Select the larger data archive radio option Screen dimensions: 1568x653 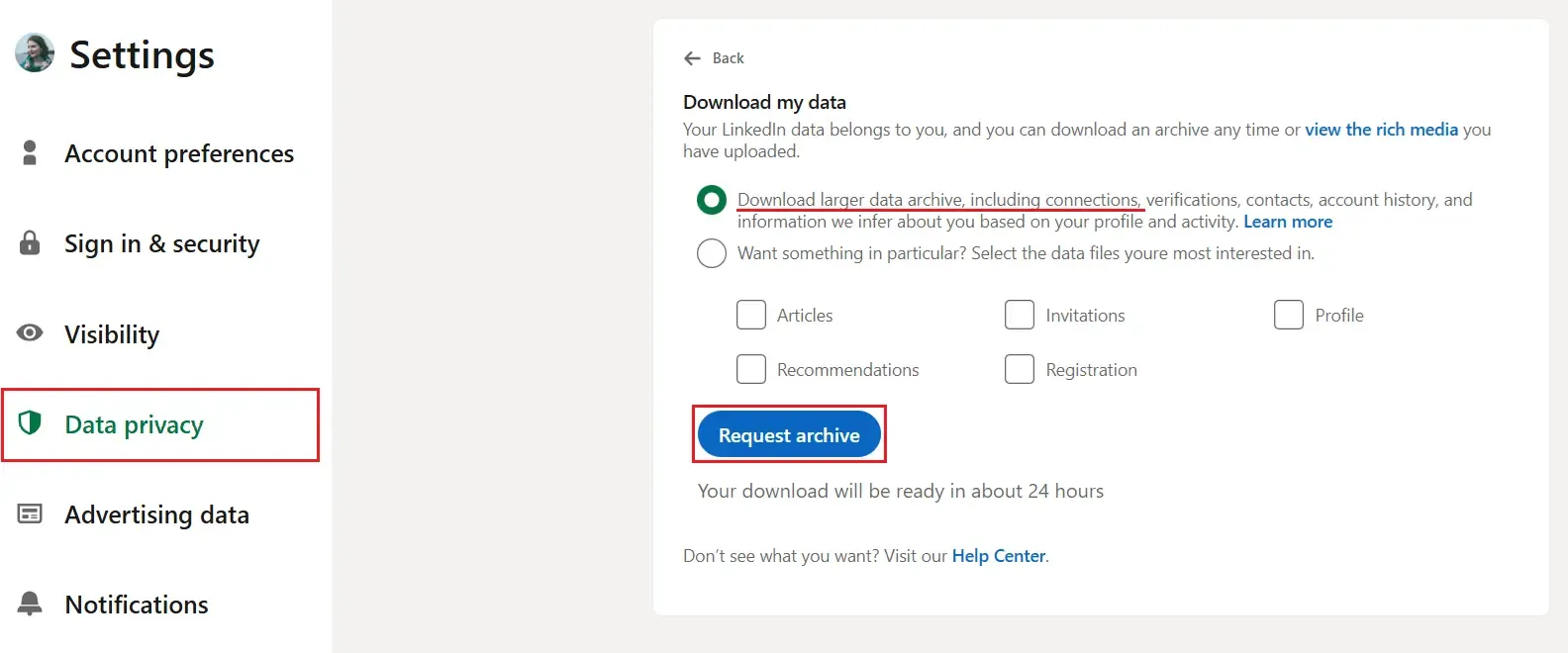(711, 200)
